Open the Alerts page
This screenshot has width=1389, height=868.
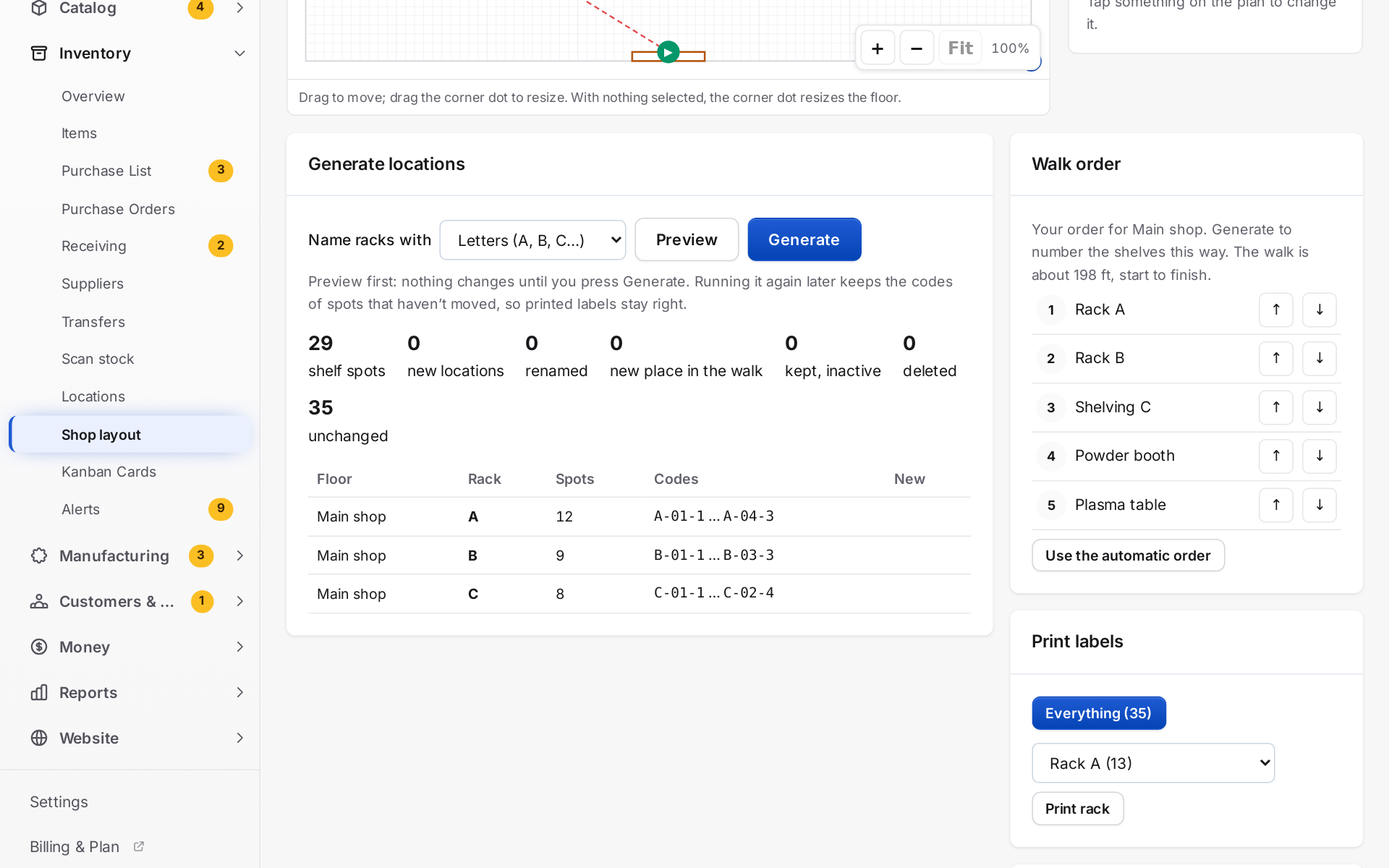point(131,509)
